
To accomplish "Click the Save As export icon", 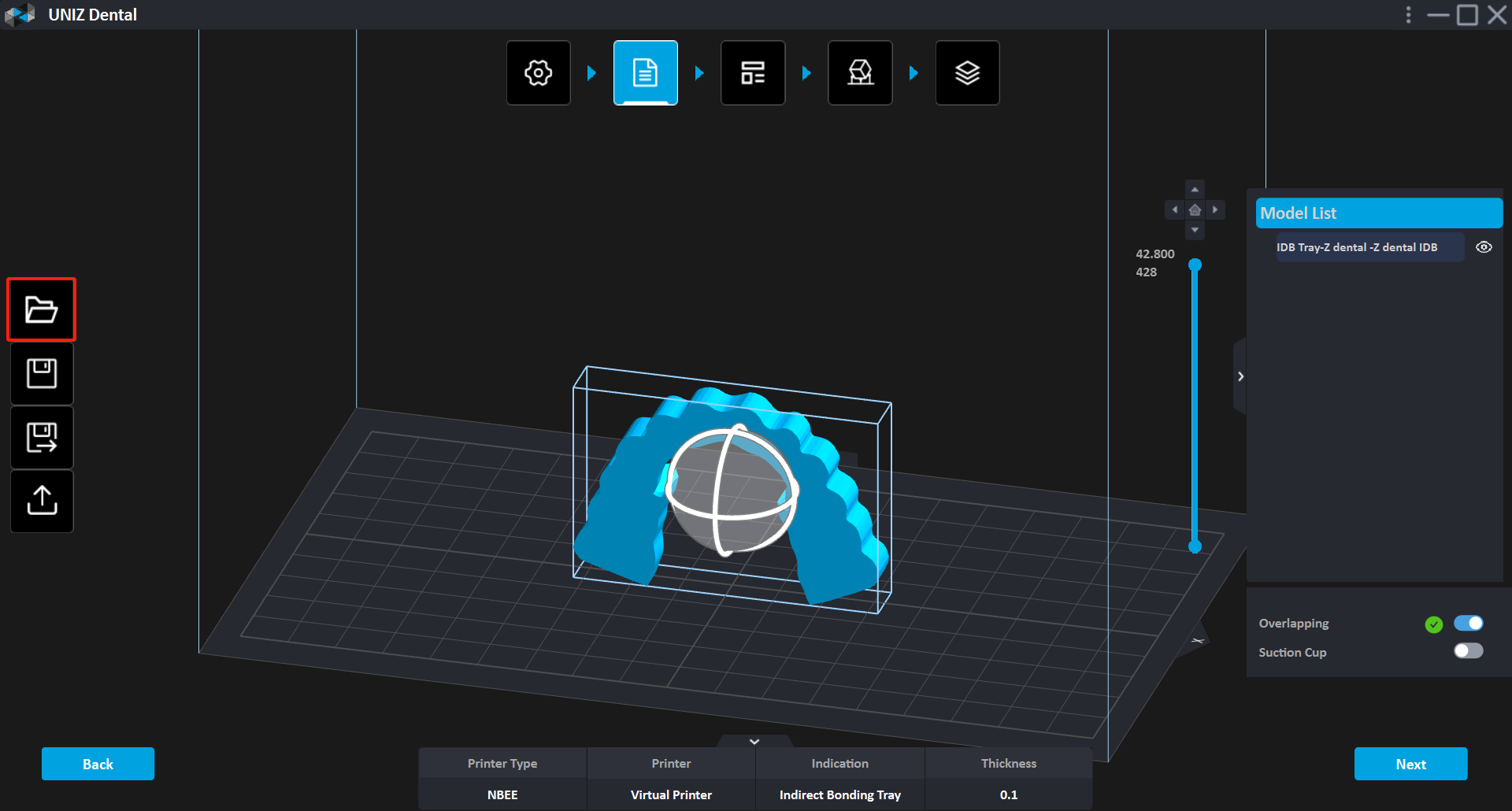I will click(x=42, y=438).
